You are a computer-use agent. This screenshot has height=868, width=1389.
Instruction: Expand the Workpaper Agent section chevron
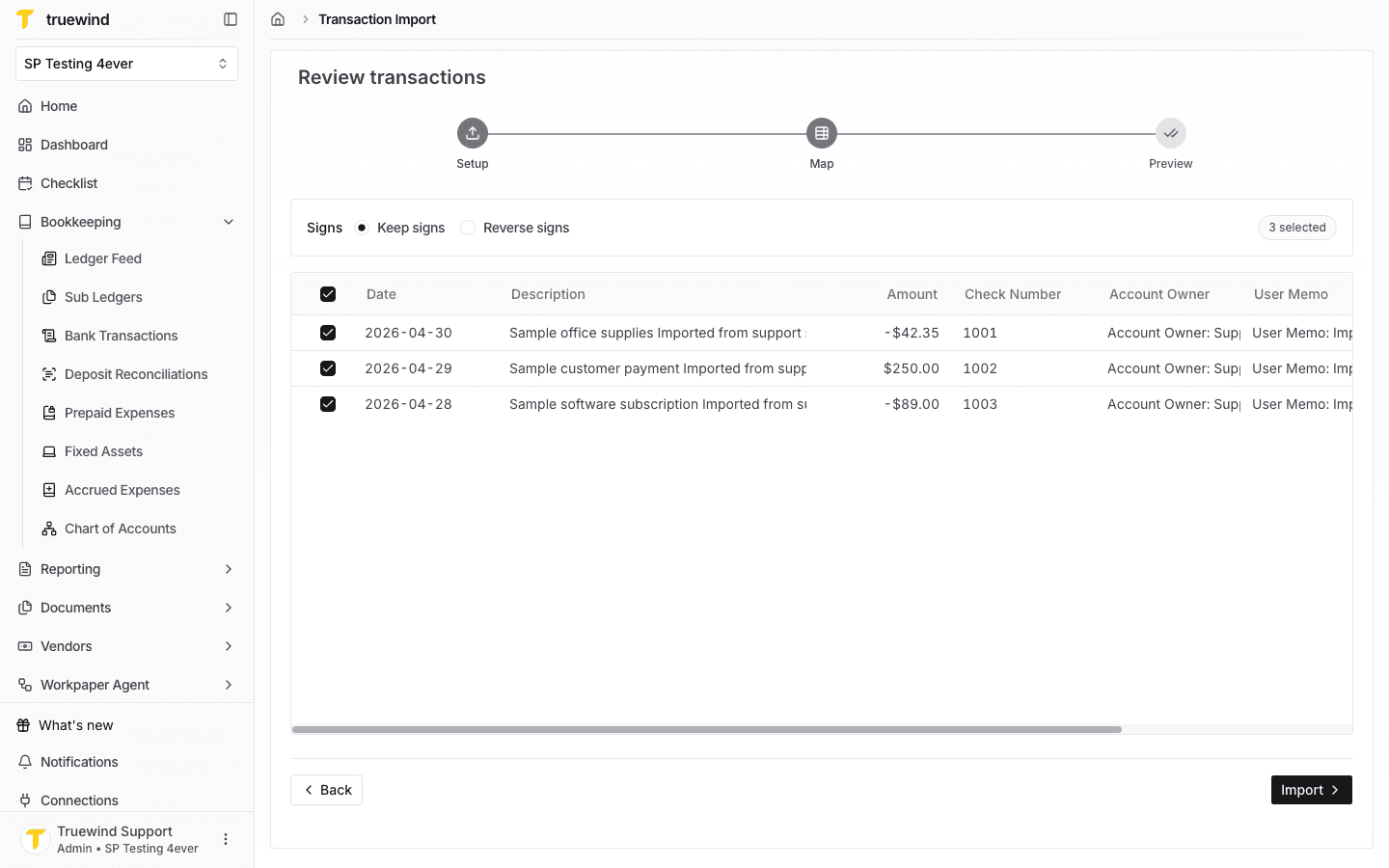click(229, 685)
